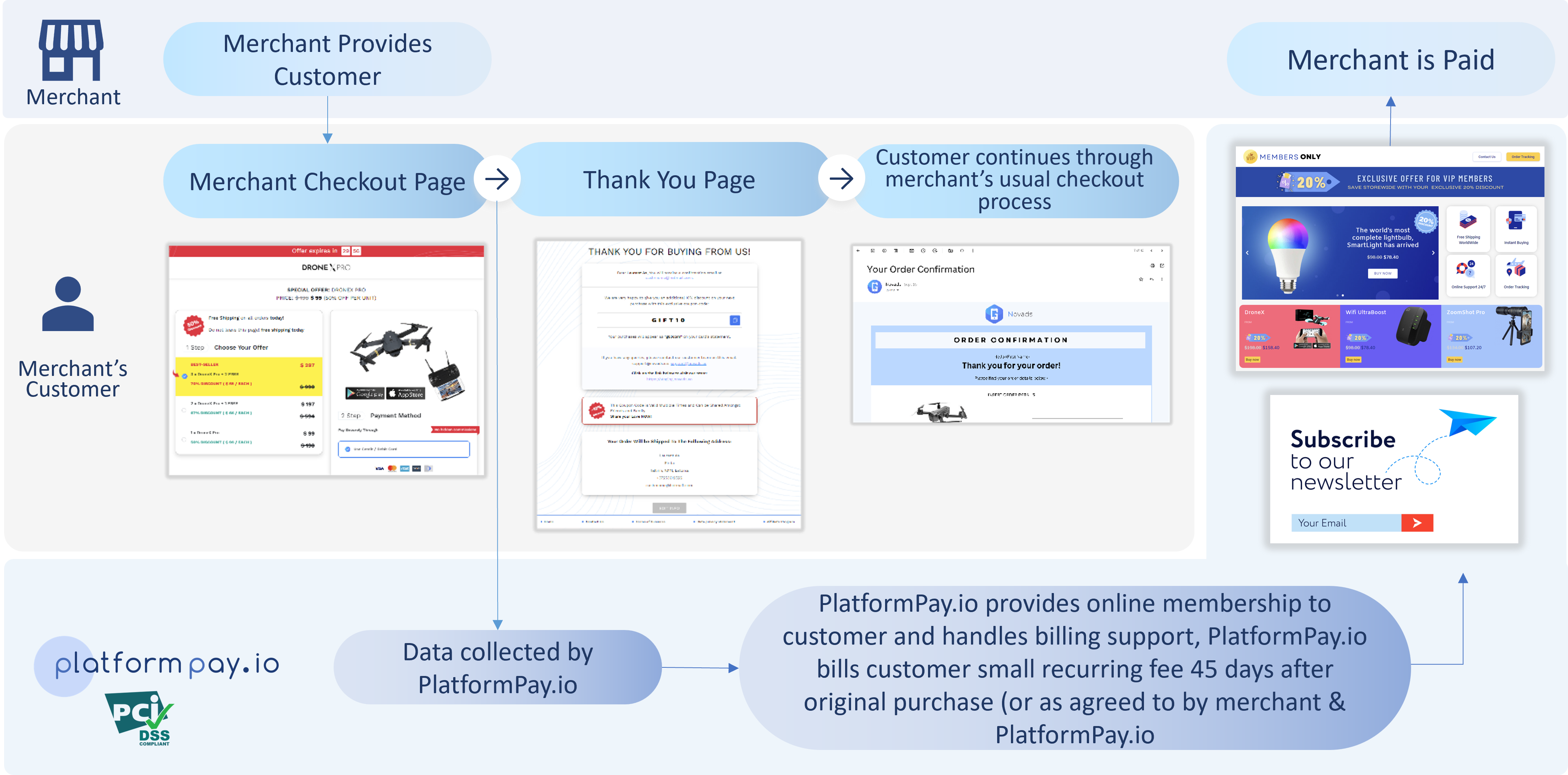Image resolution: width=1568 pixels, height=775 pixels.
Task: Select the delete icon in the Gmail toolbar
Action: tap(896, 251)
